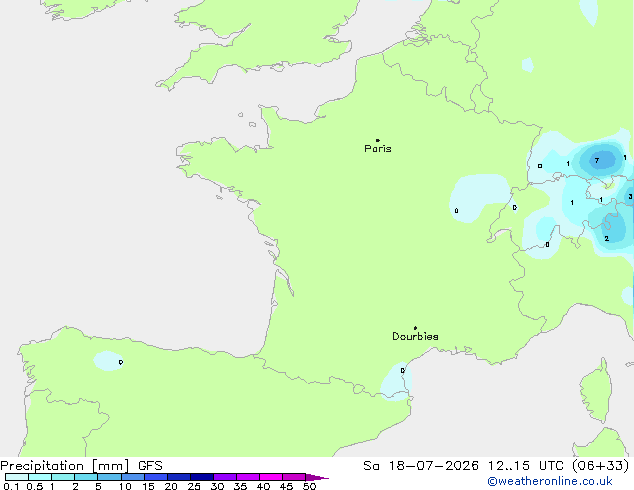Click the Paris city marker dot
The image size is (634, 490).
click(378, 140)
